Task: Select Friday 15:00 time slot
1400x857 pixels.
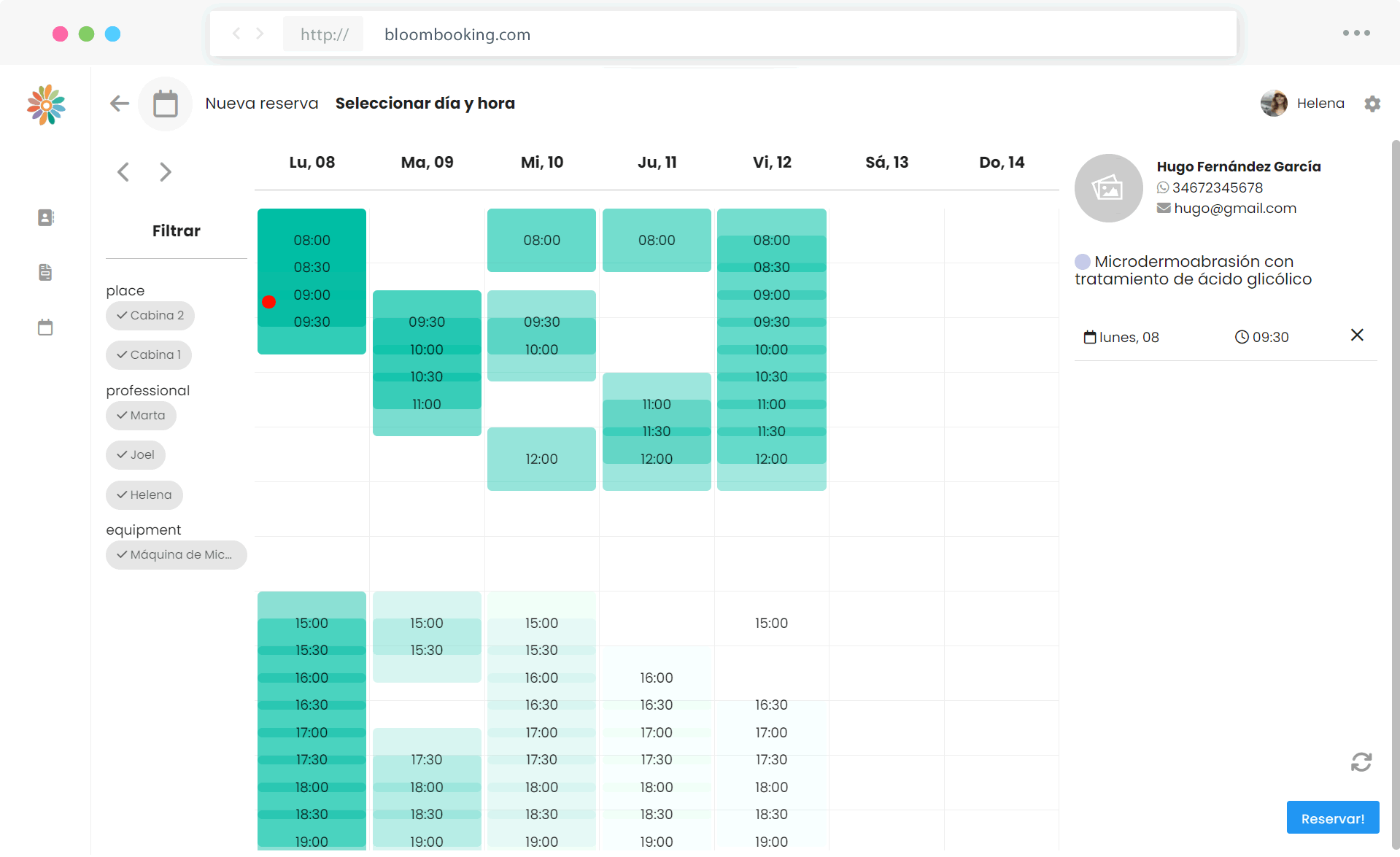Action: pyautogui.click(x=772, y=623)
